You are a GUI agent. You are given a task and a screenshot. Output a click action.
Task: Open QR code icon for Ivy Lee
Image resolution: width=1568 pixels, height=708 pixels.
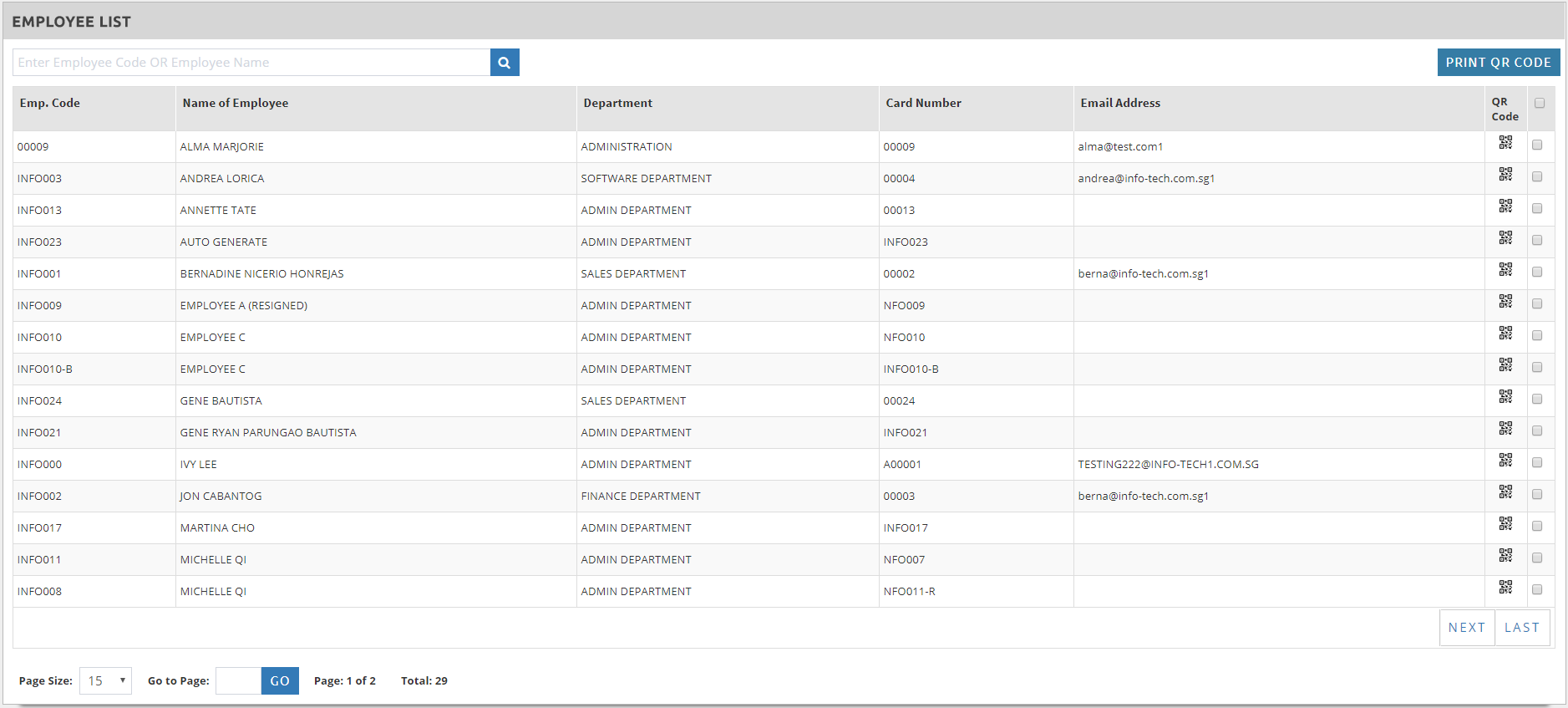1505,461
